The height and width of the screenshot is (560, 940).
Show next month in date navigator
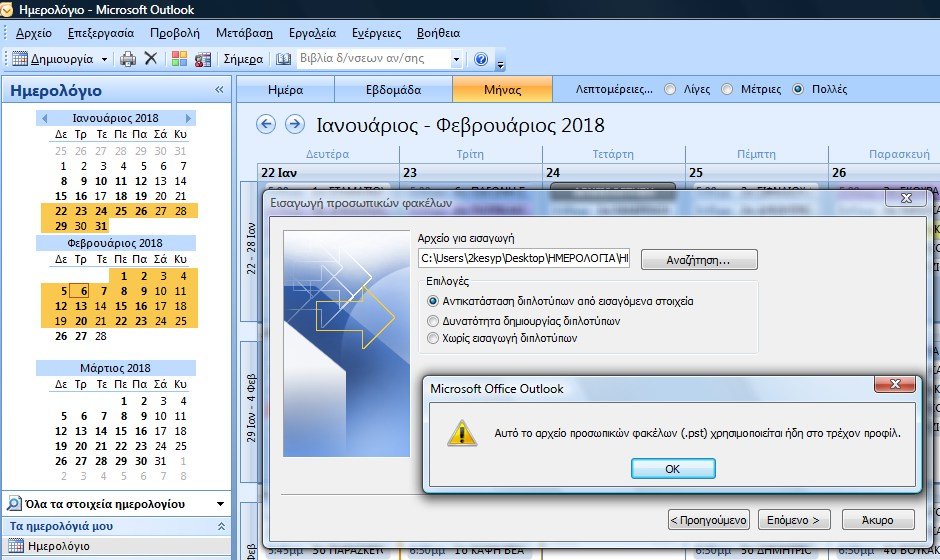[188, 118]
